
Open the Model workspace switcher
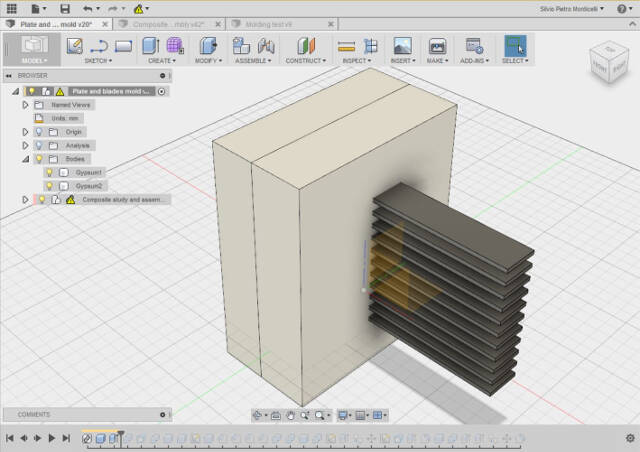click(33, 49)
